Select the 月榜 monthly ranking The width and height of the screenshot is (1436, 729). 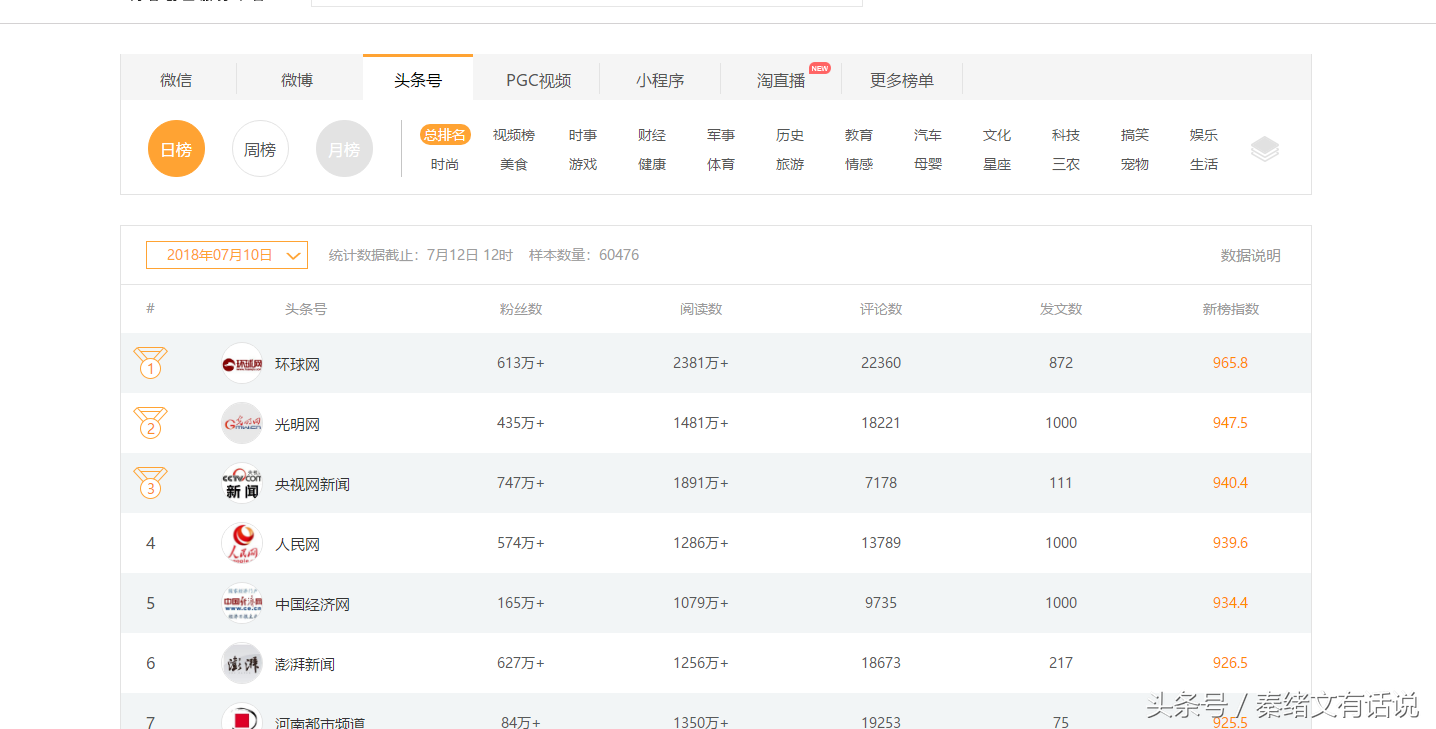point(344,149)
